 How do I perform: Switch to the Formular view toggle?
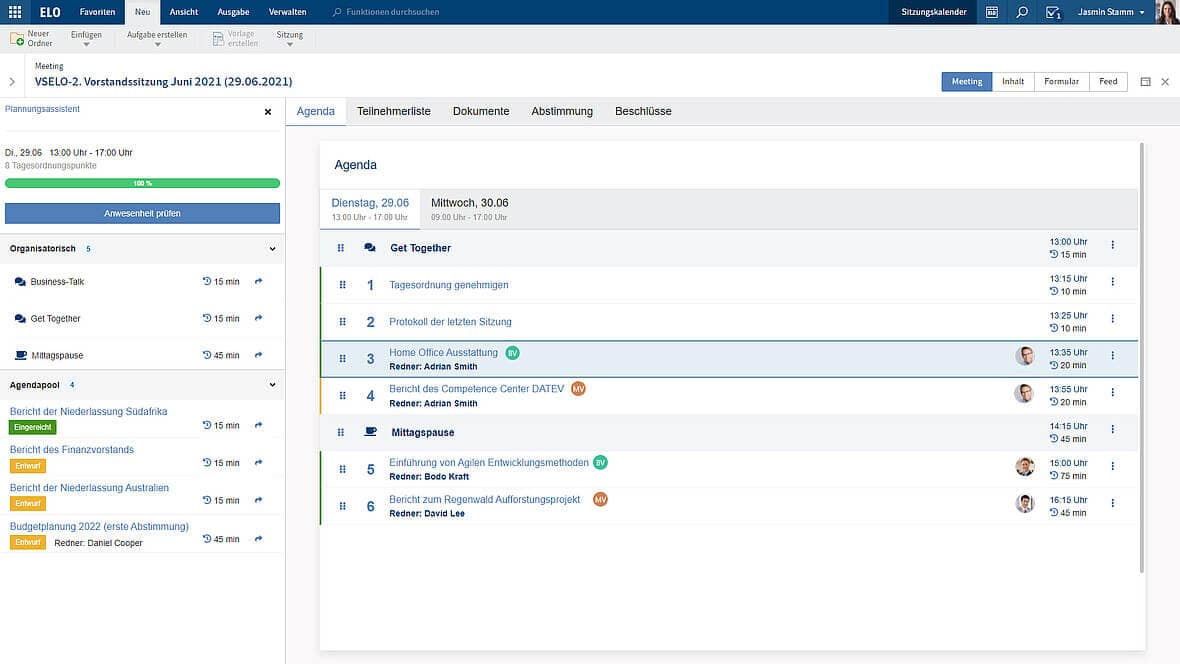click(1061, 81)
